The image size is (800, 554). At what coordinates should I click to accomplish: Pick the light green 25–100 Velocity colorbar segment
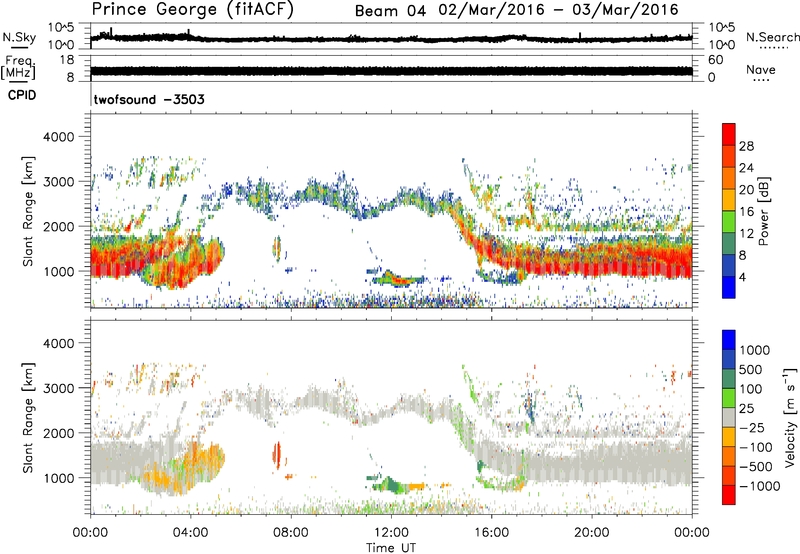tap(729, 398)
